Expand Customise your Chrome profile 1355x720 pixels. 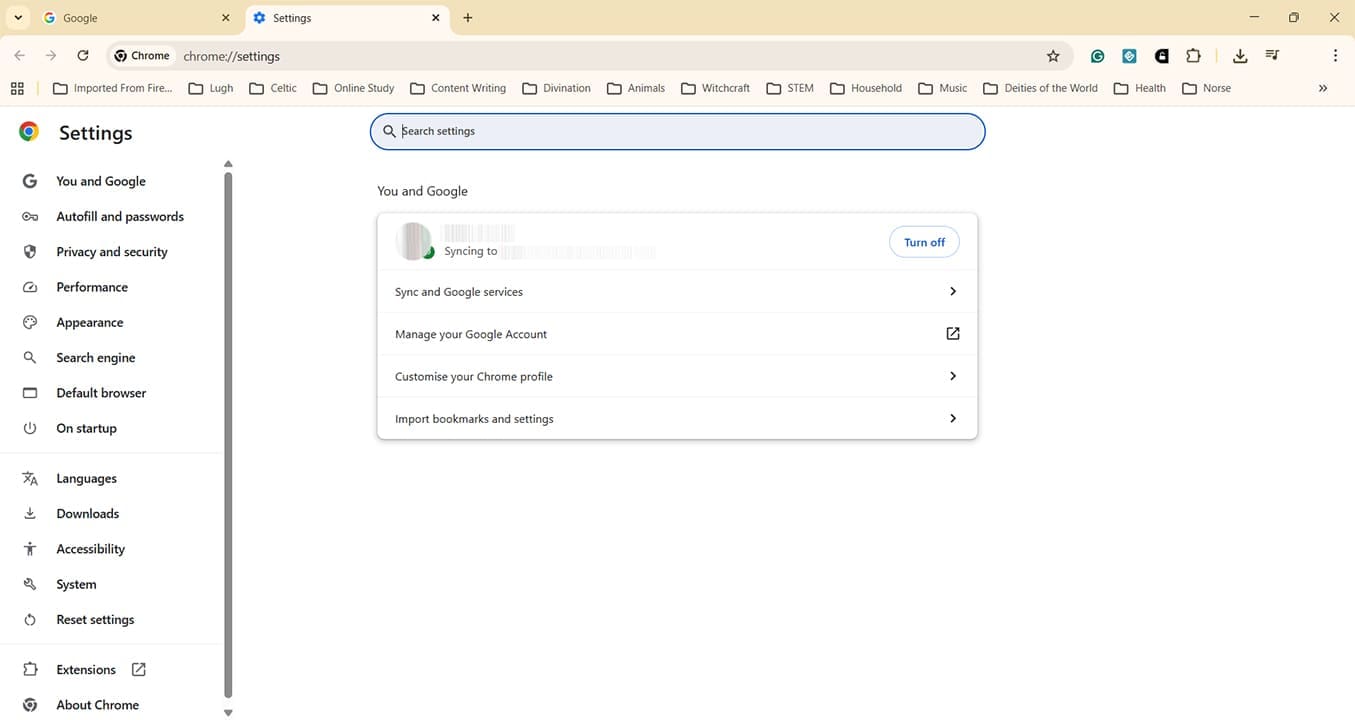(x=676, y=376)
